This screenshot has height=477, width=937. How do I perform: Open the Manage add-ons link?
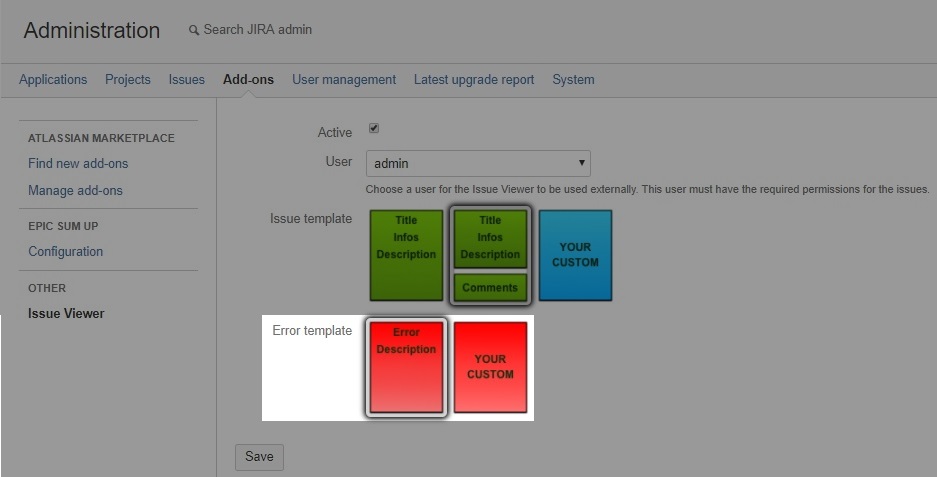coord(75,191)
